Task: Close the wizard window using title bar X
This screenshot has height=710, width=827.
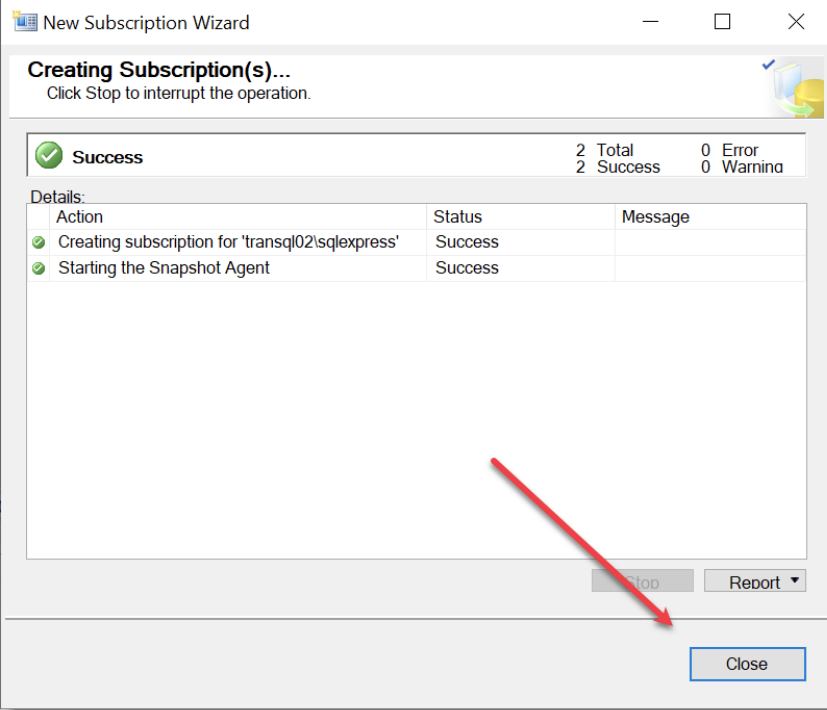Action: tap(796, 22)
